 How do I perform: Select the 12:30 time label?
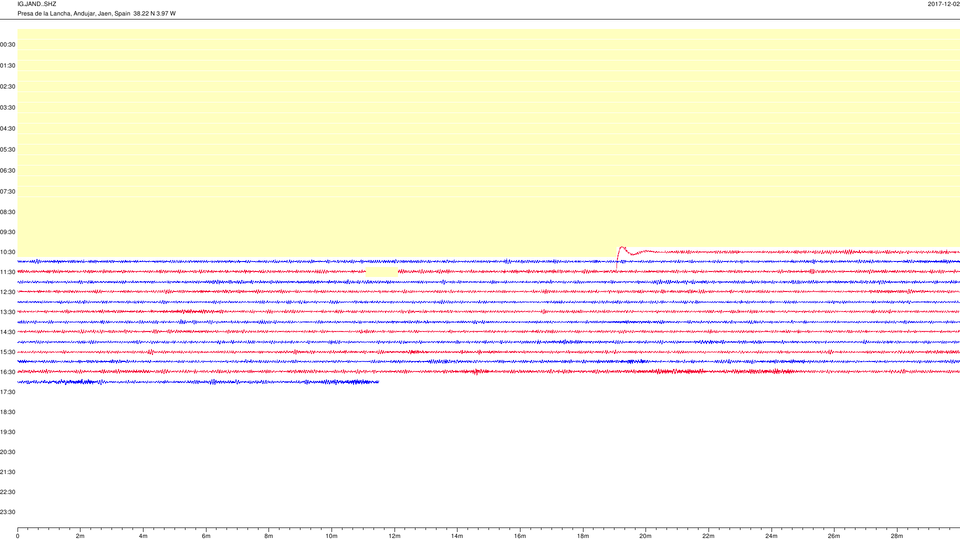[x=8, y=292]
